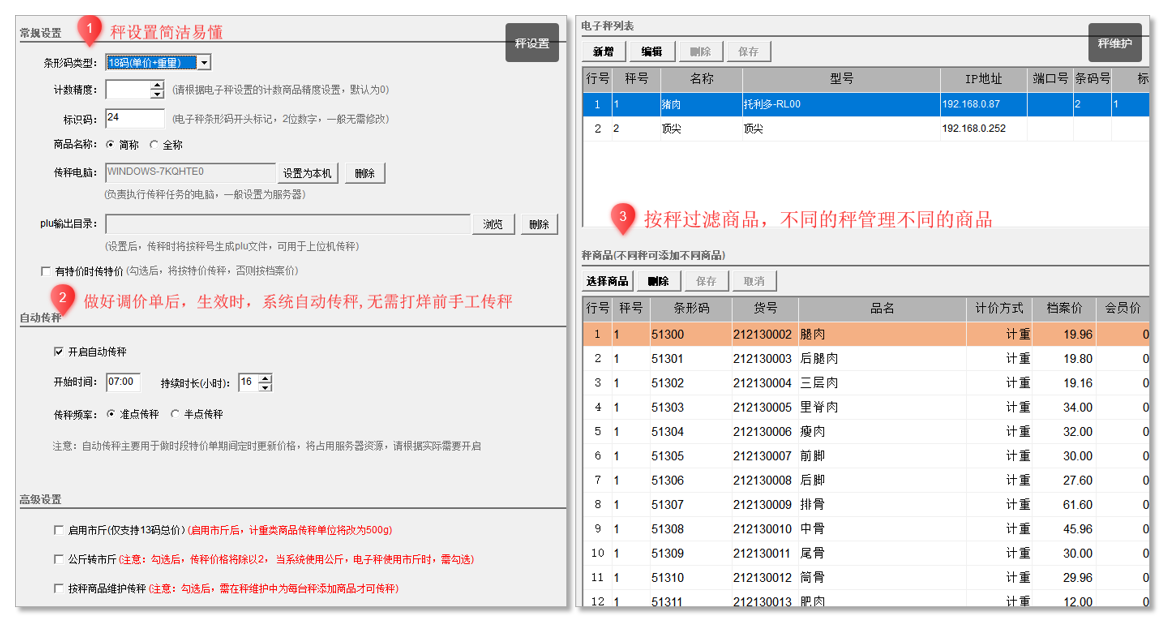Screen dimensions: 1160x621
Task: Select product row 后脚
Action: (x=866, y=481)
